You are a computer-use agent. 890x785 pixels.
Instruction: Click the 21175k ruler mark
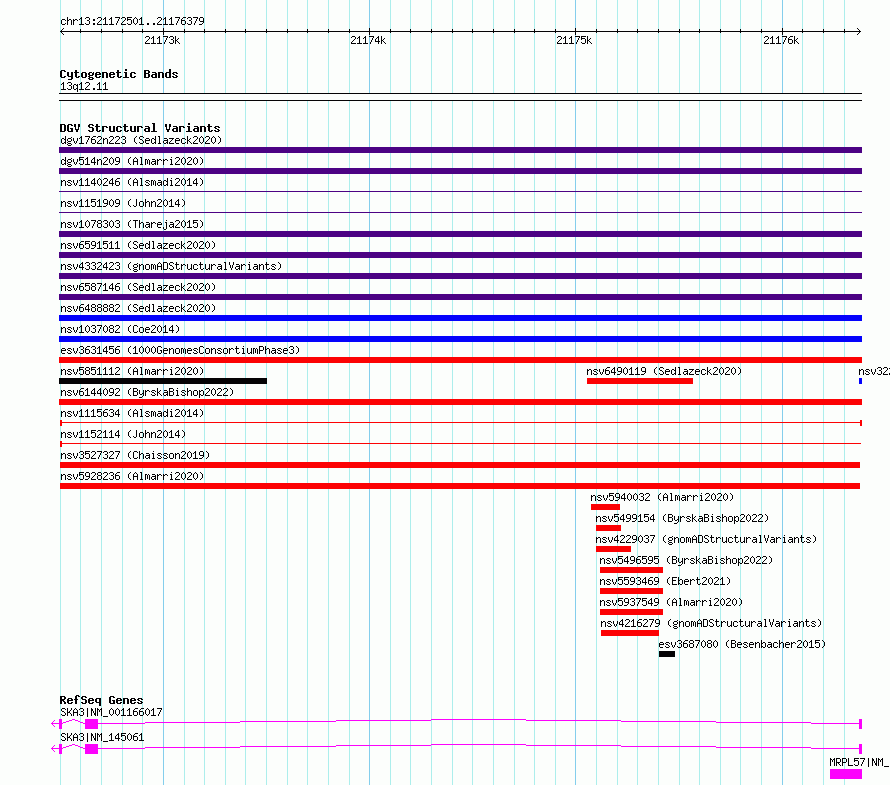click(x=574, y=40)
